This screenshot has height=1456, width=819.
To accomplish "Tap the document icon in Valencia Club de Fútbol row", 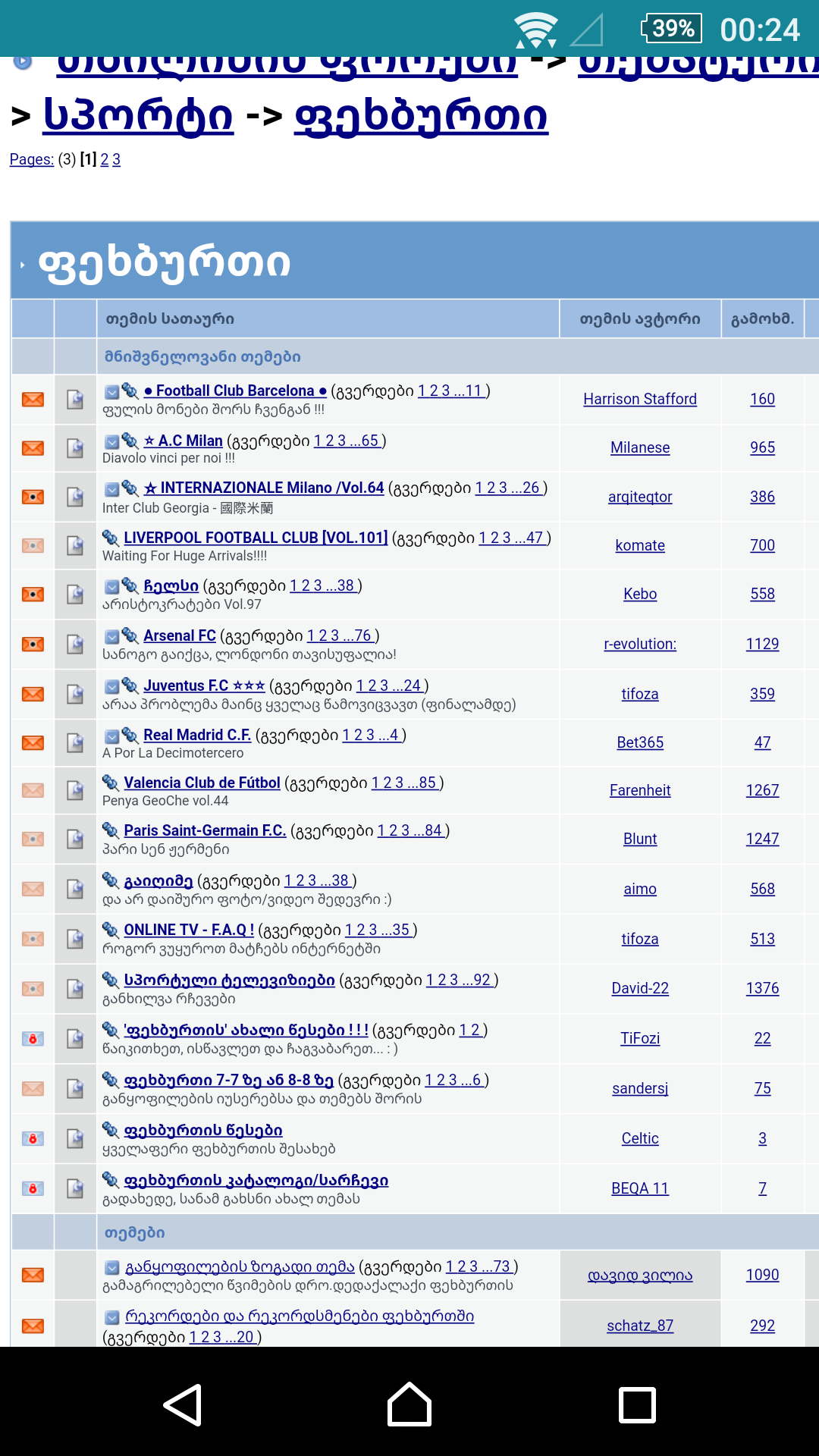I will pos(75,790).
